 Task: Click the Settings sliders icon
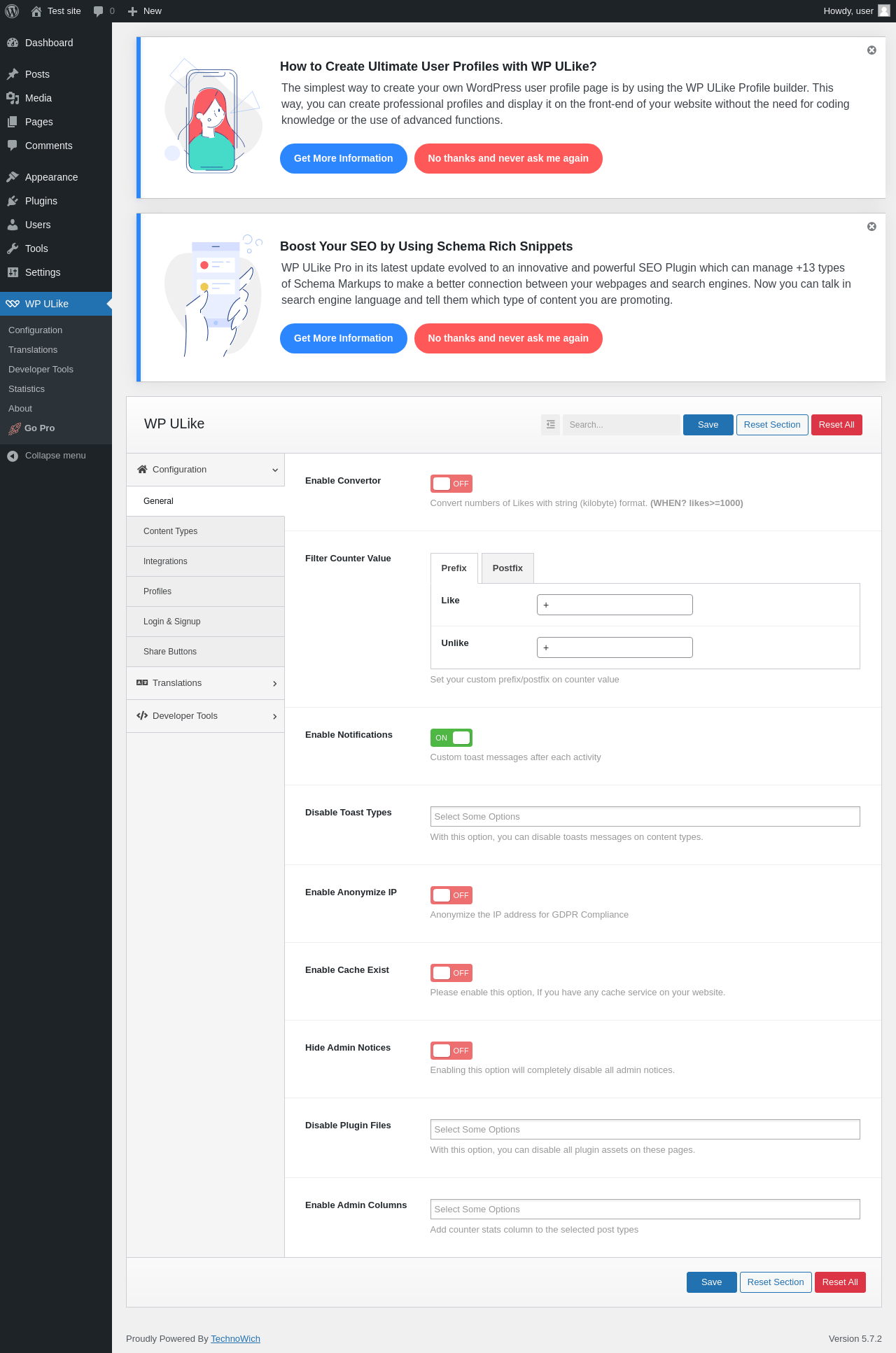point(13,272)
